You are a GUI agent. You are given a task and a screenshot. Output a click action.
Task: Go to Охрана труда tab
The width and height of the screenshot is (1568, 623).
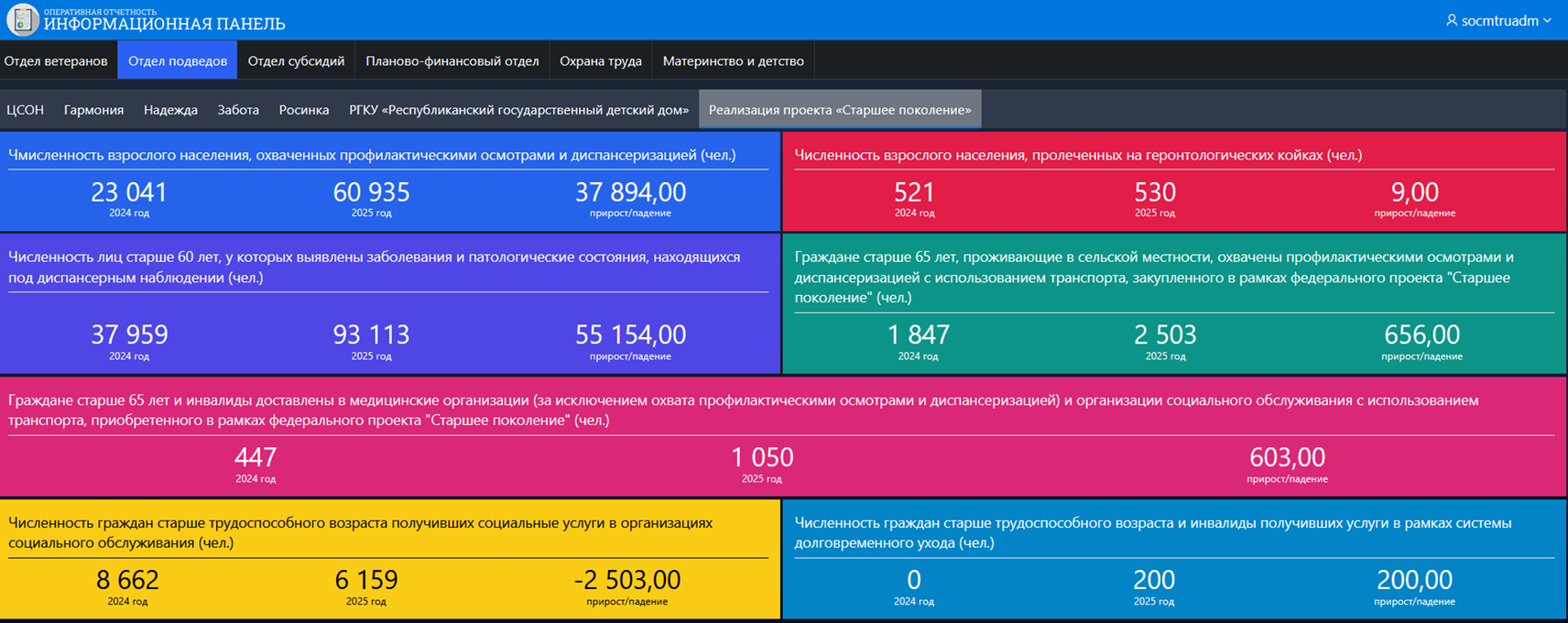pos(600,60)
